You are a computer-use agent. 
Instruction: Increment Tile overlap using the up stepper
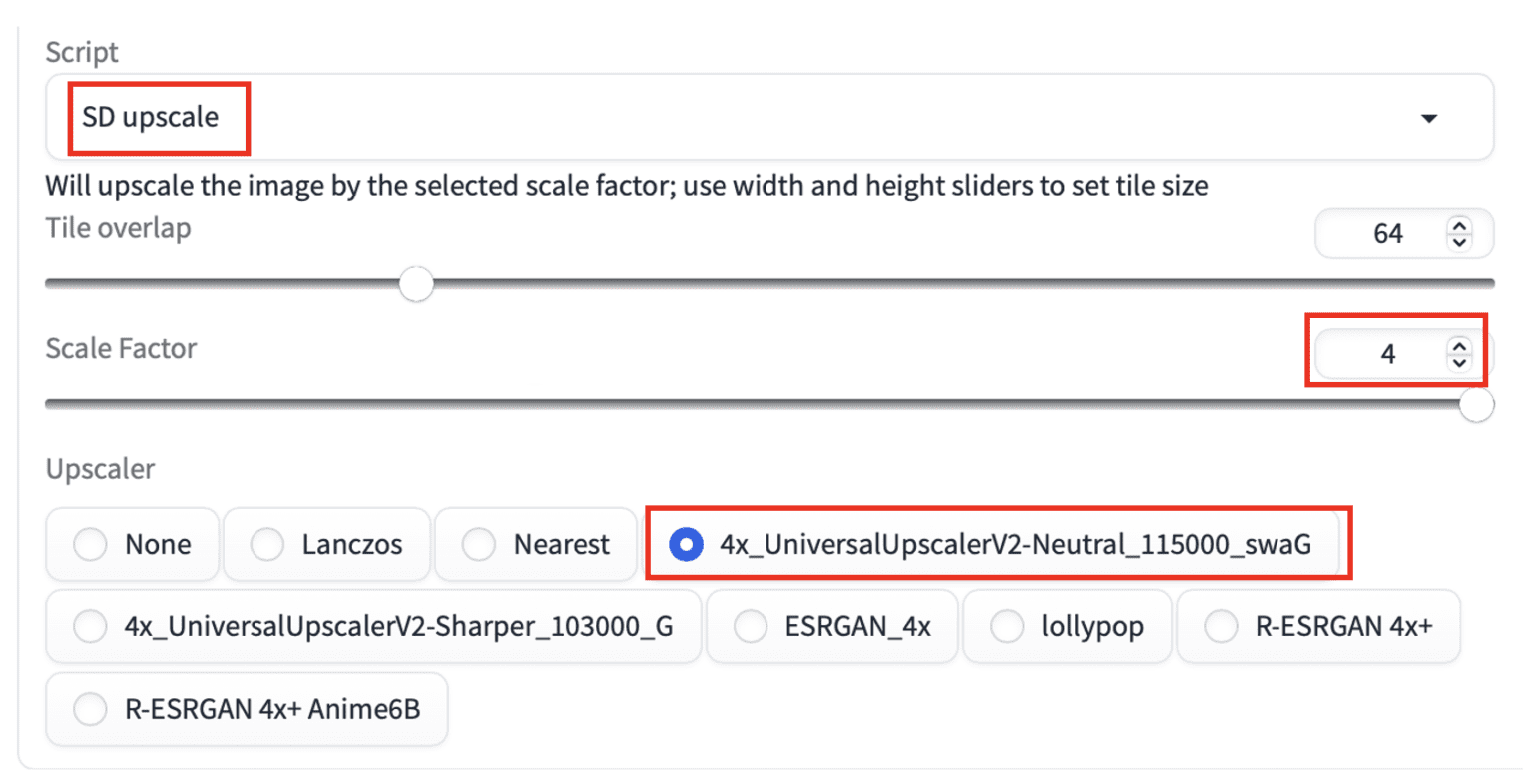(1458, 226)
